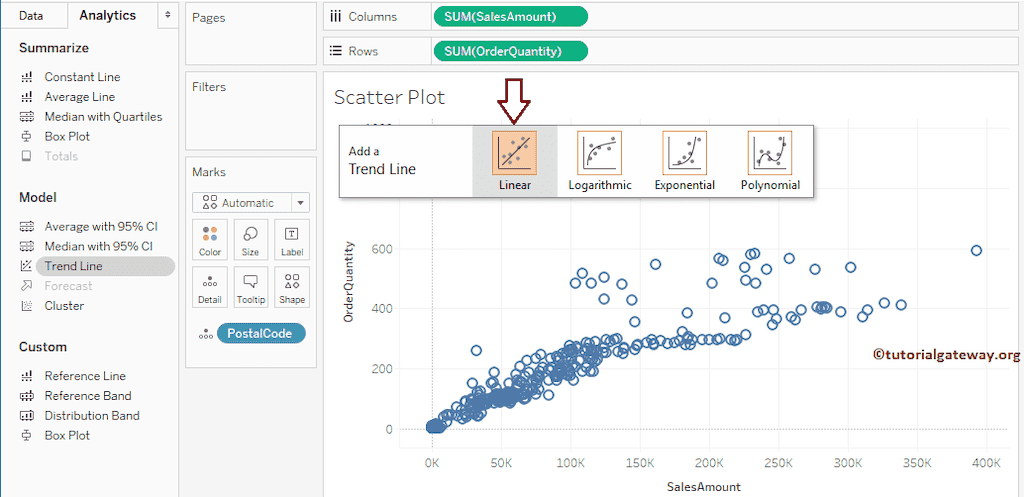The height and width of the screenshot is (497, 1024).
Task: Select Average Line under Summarize
Action: pyautogui.click(x=79, y=97)
